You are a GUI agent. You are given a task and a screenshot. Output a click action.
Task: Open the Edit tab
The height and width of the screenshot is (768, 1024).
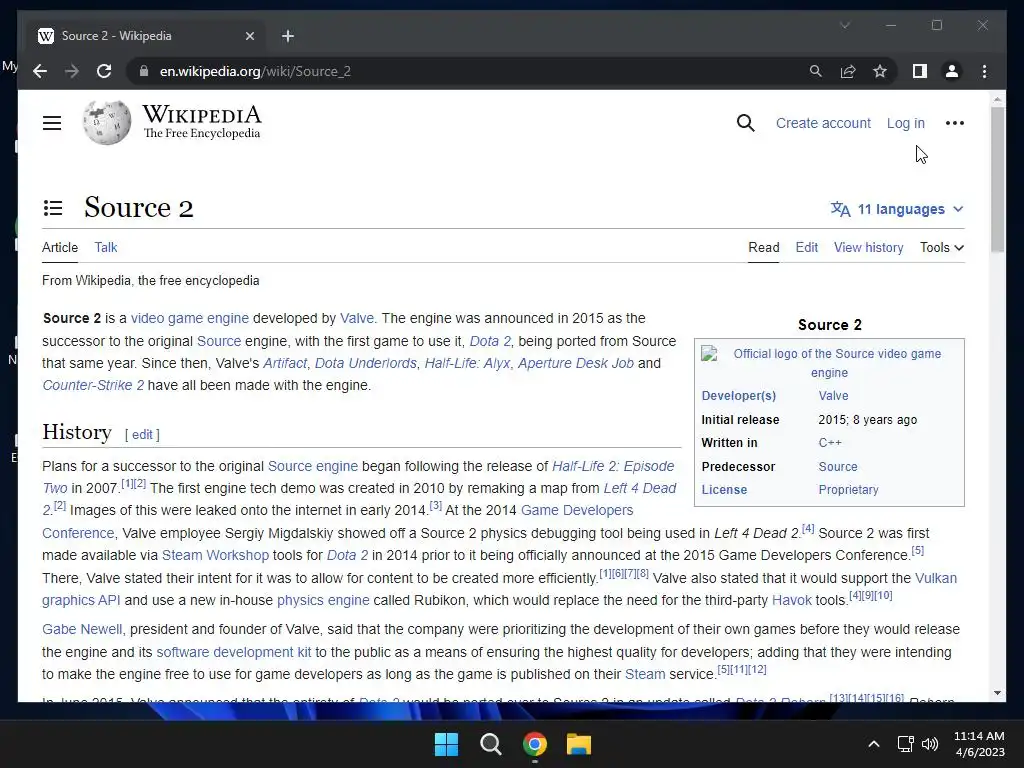coord(807,248)
